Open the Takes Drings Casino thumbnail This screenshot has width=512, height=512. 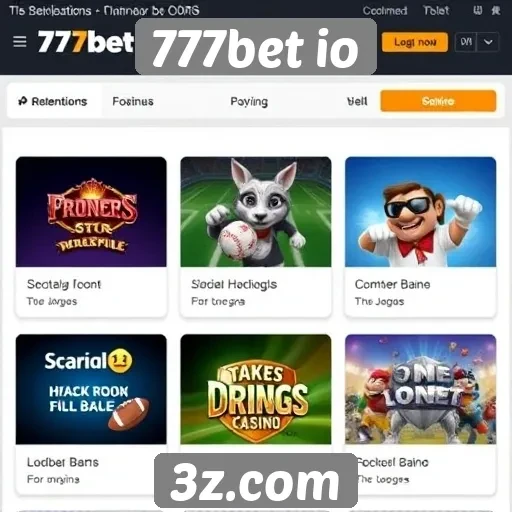[256, 389]
